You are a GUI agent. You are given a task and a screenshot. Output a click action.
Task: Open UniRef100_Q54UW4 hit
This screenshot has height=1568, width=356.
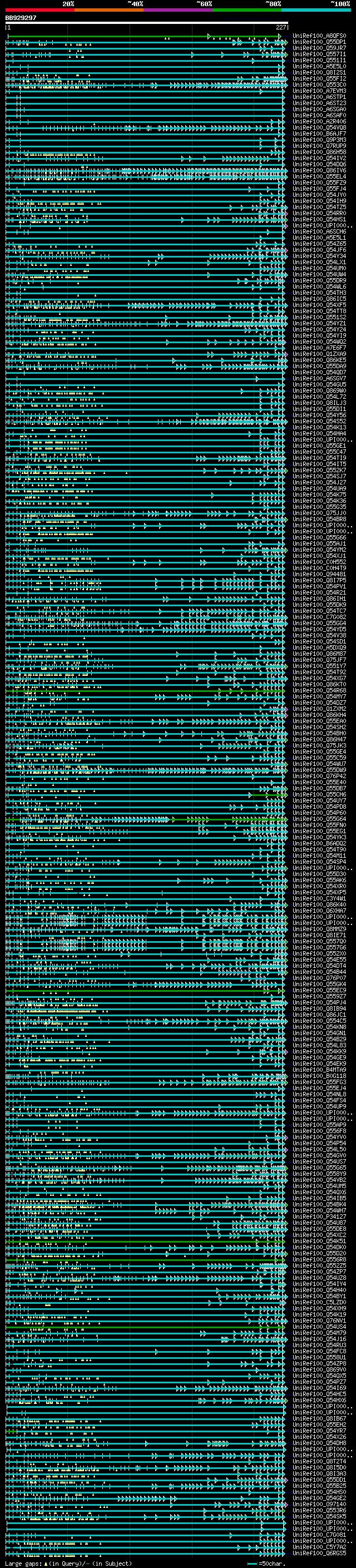pos(319,274)
